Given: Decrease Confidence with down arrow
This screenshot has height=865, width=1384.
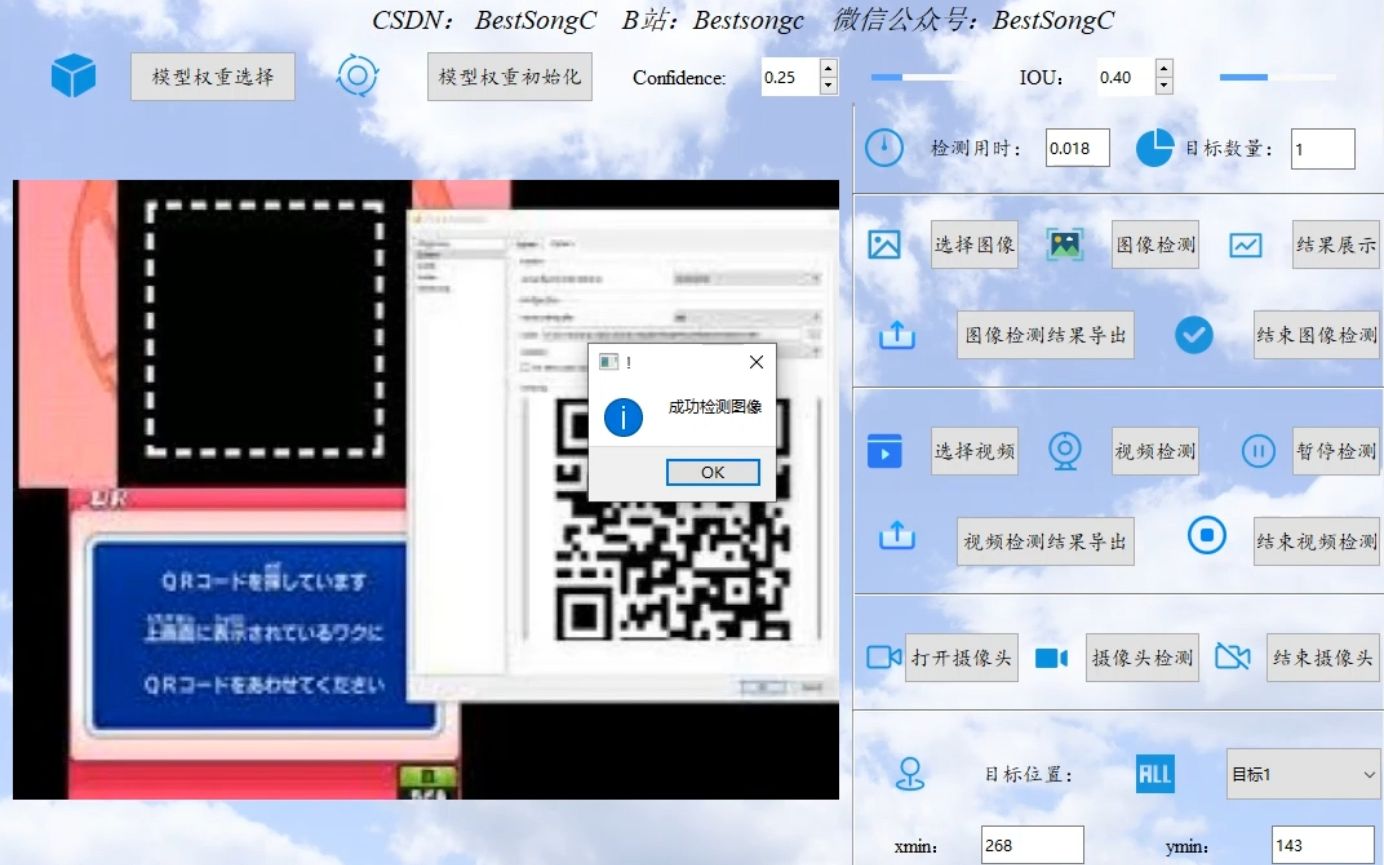Looking at the screenshot, I should (828, 86).
